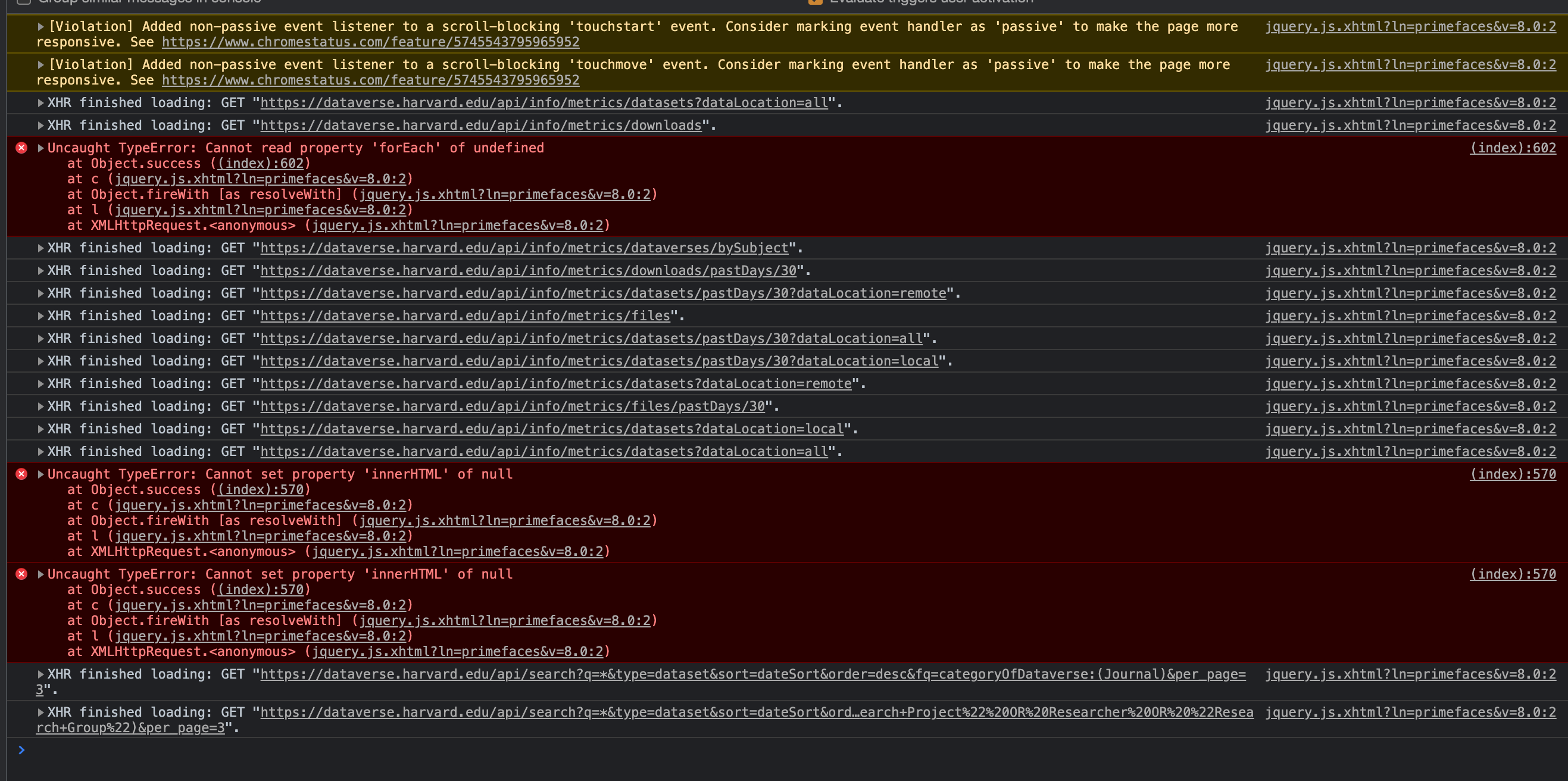
Task: Click the red error icon on the forEach TypeError
Action: click(x=21, y=147)
